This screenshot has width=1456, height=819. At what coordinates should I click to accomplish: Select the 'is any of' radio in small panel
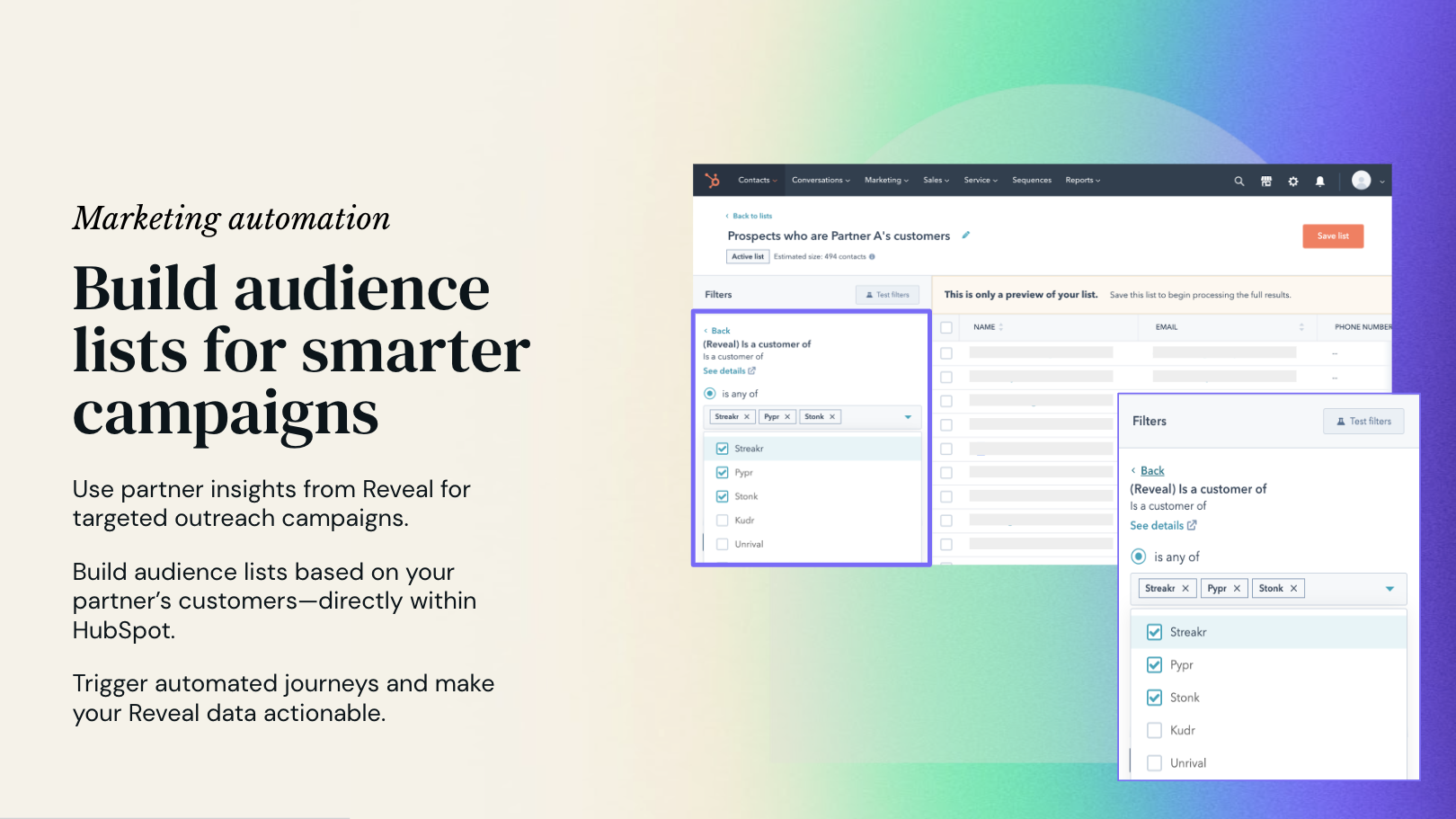(710, 394)
